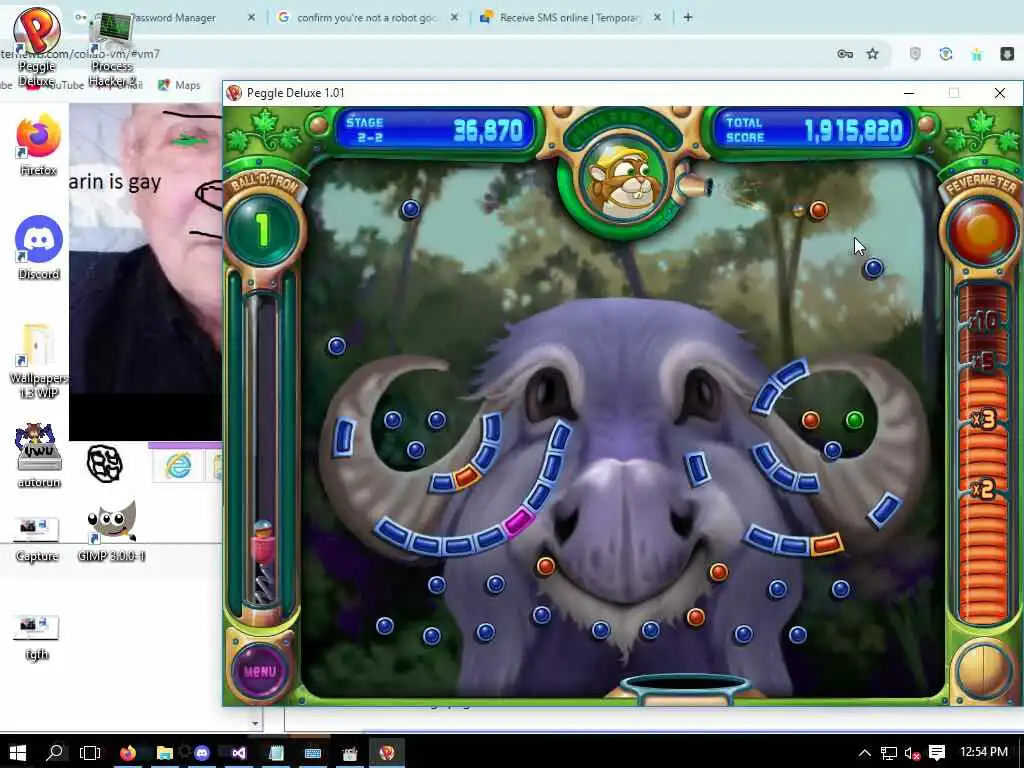Switch to 'confirm you're not a robot' tab
This screenshot has height=768, width=1024.
click(x=368, y=18)
